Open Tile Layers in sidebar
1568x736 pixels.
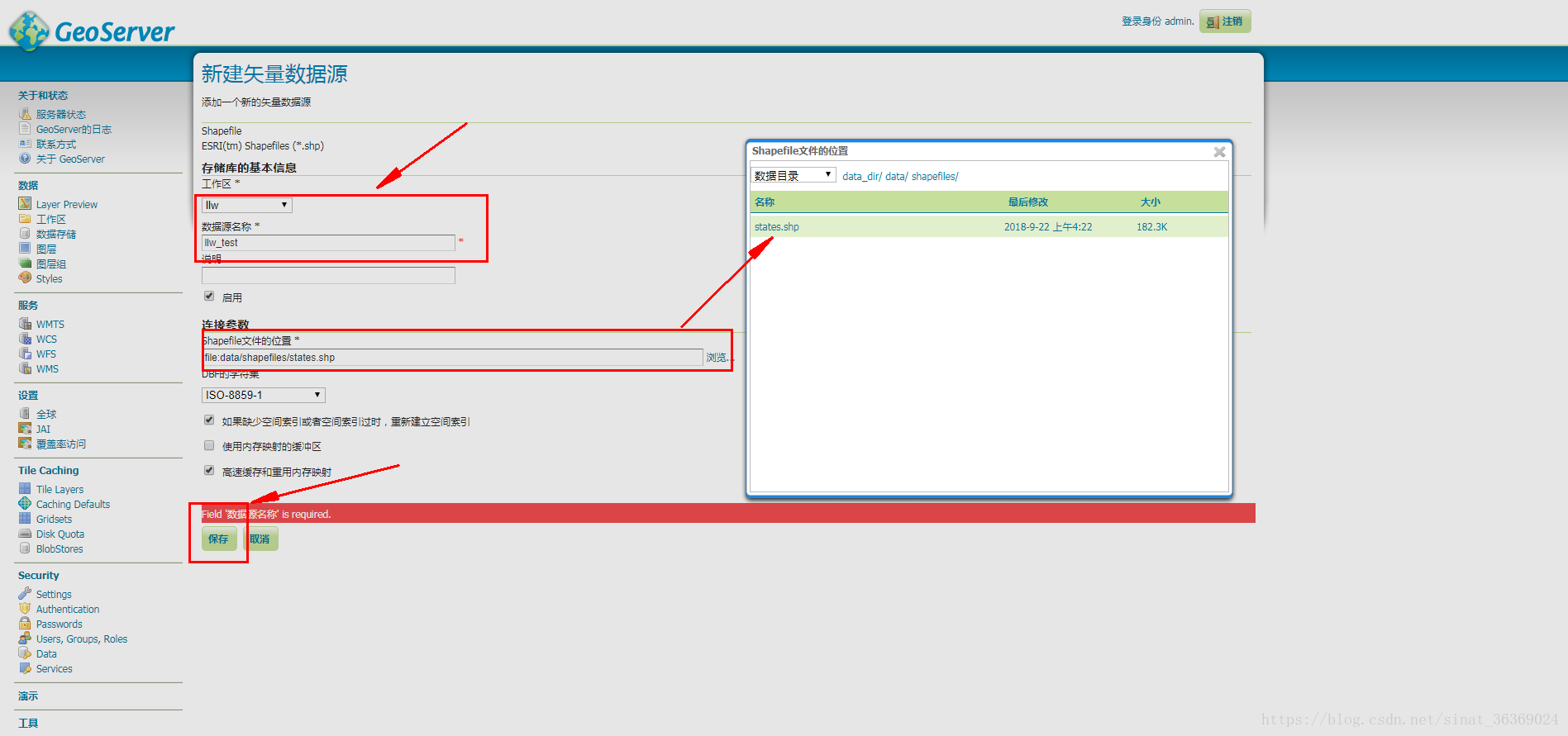pos(60,490)
